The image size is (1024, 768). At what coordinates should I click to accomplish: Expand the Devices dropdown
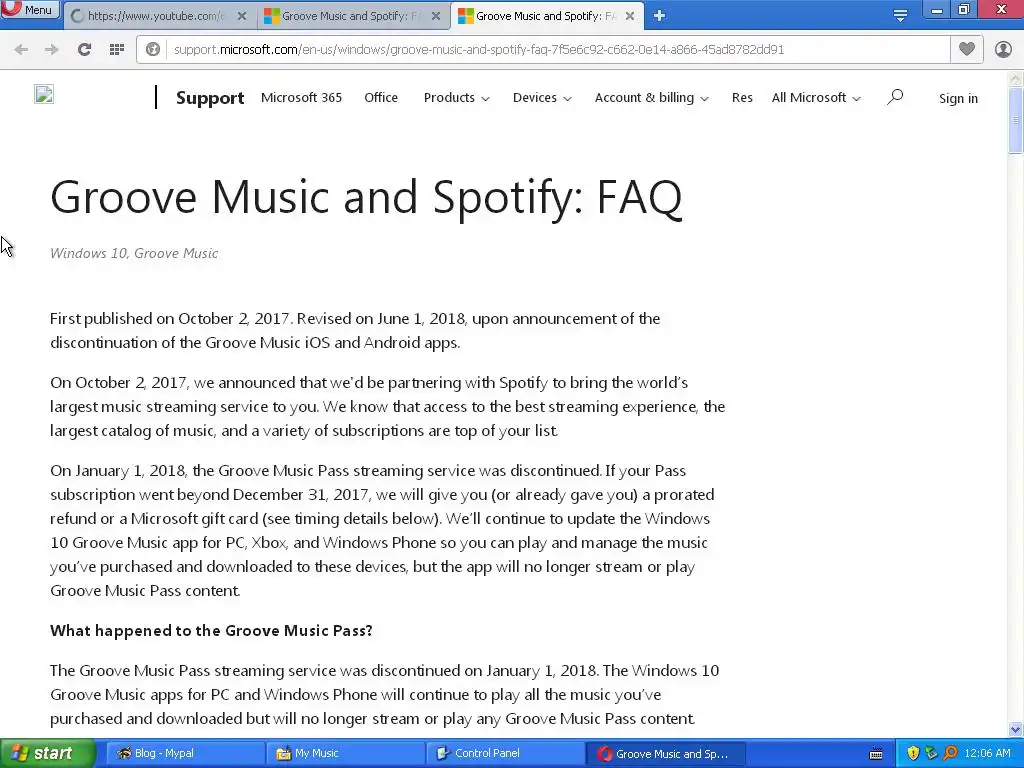542,97
